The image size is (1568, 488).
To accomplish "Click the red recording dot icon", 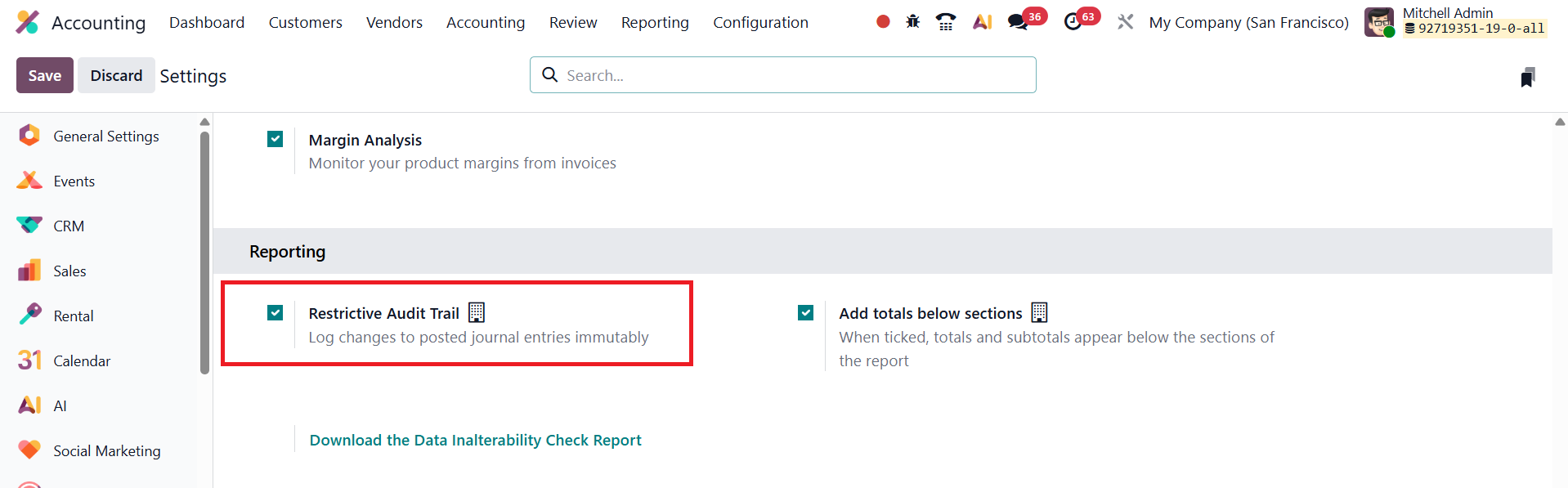I will [883, 22].
